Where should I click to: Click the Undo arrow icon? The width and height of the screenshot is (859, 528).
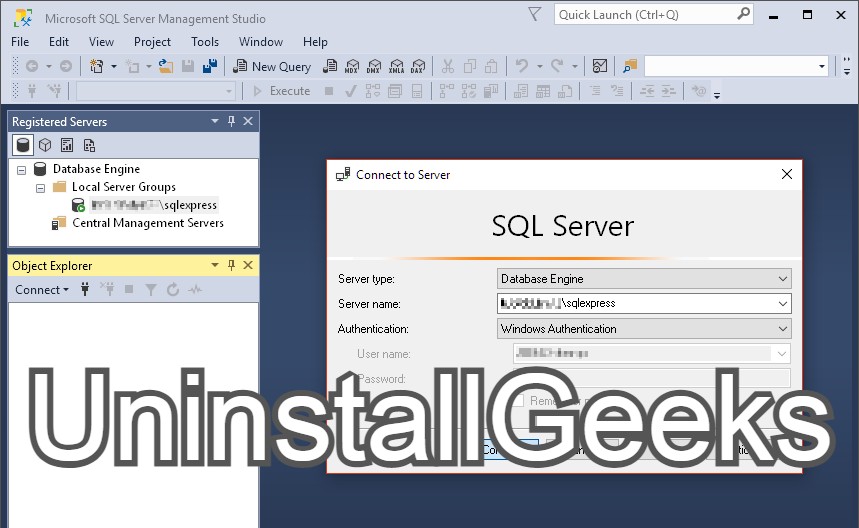[x=522, y=67]
